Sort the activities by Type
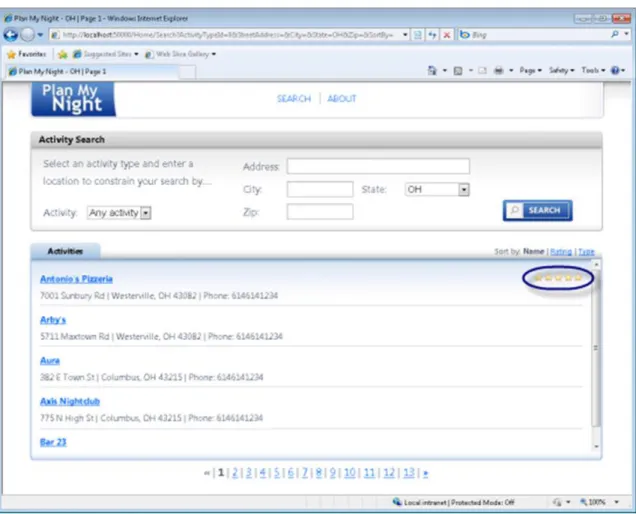636x514 pixels. coord(586,252)
